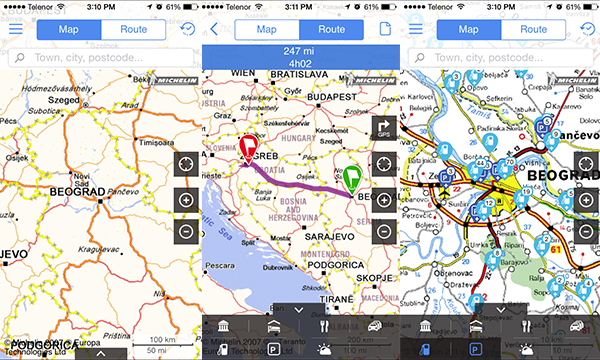This screenshot has width=600, height=360.
Task: Toggle museum sights on the 247 mi route screen
Action: pyautogui.click(x=223, y=326)
